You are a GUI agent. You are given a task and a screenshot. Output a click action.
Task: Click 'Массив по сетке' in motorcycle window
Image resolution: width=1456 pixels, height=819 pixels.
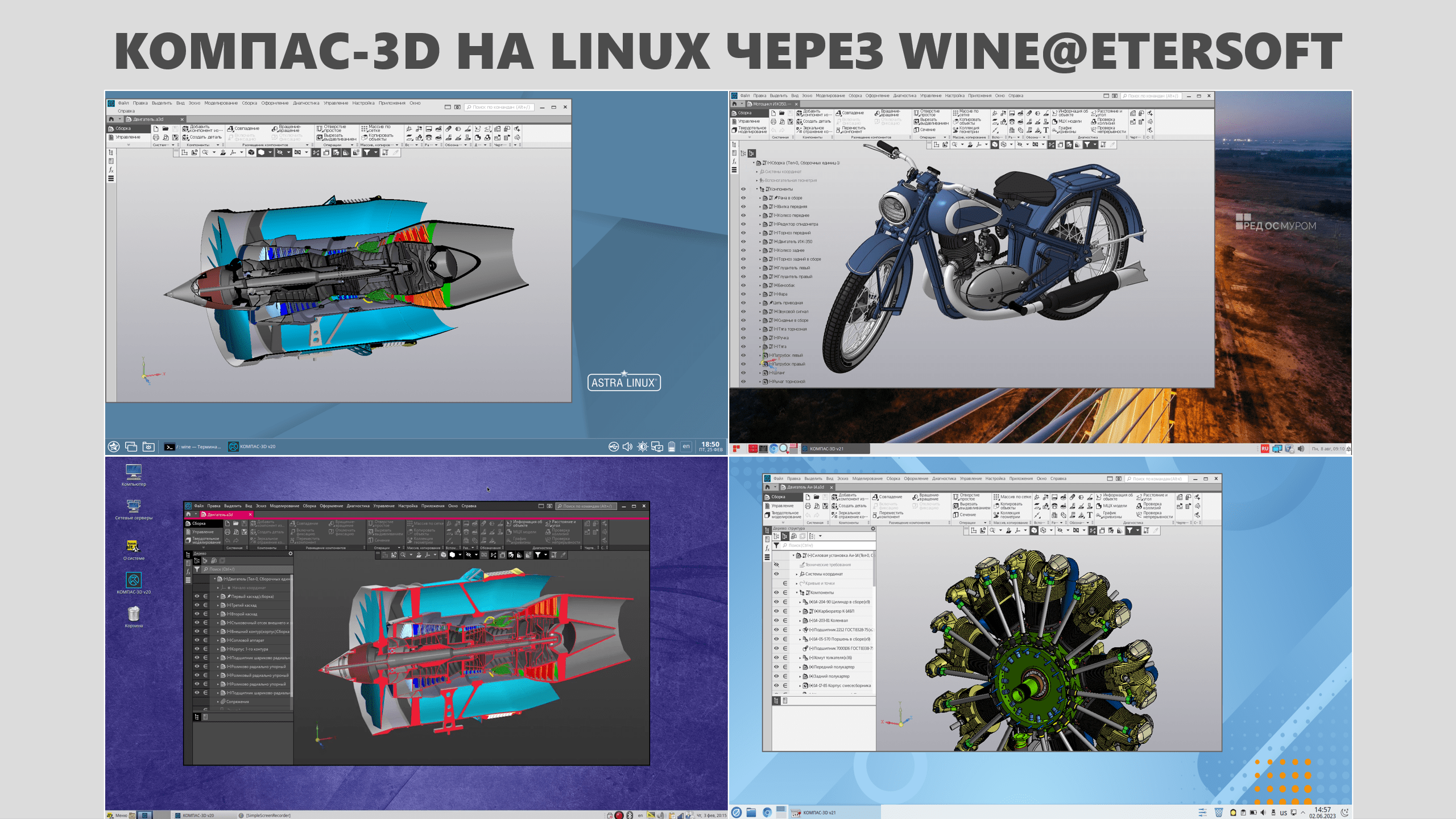point(966,113)
